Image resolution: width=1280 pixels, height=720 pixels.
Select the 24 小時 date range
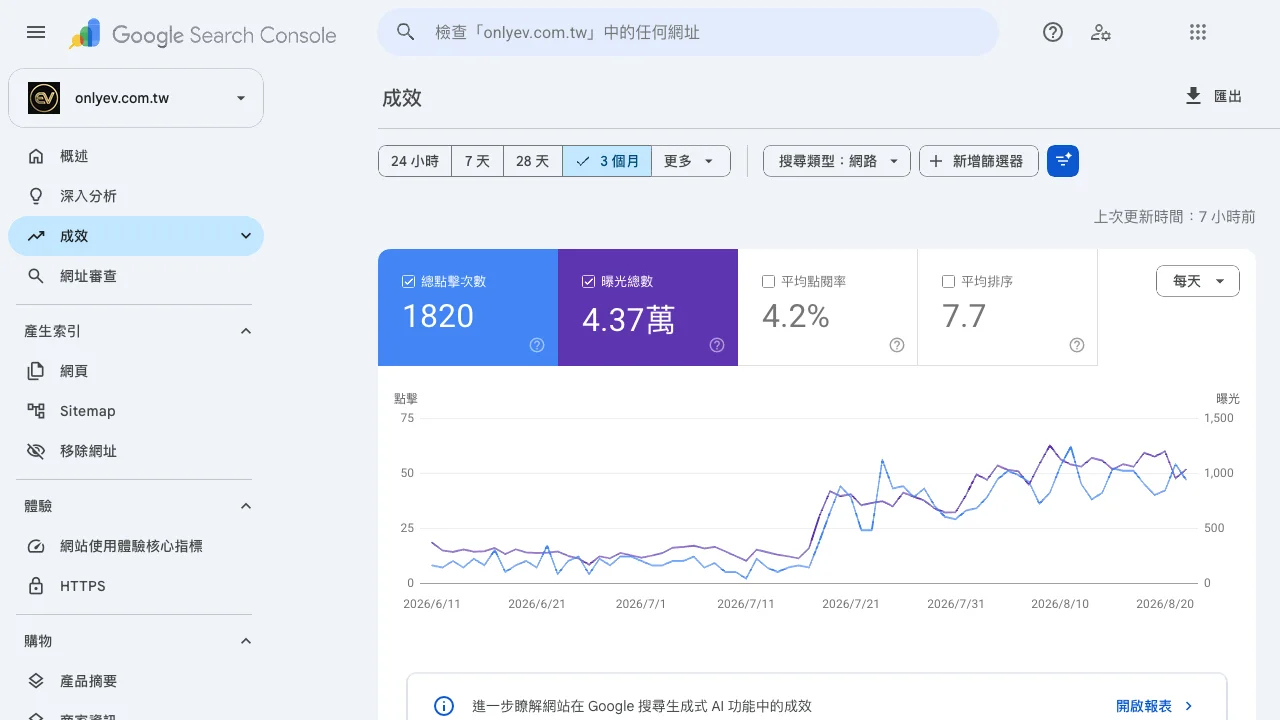pos(415,161)
